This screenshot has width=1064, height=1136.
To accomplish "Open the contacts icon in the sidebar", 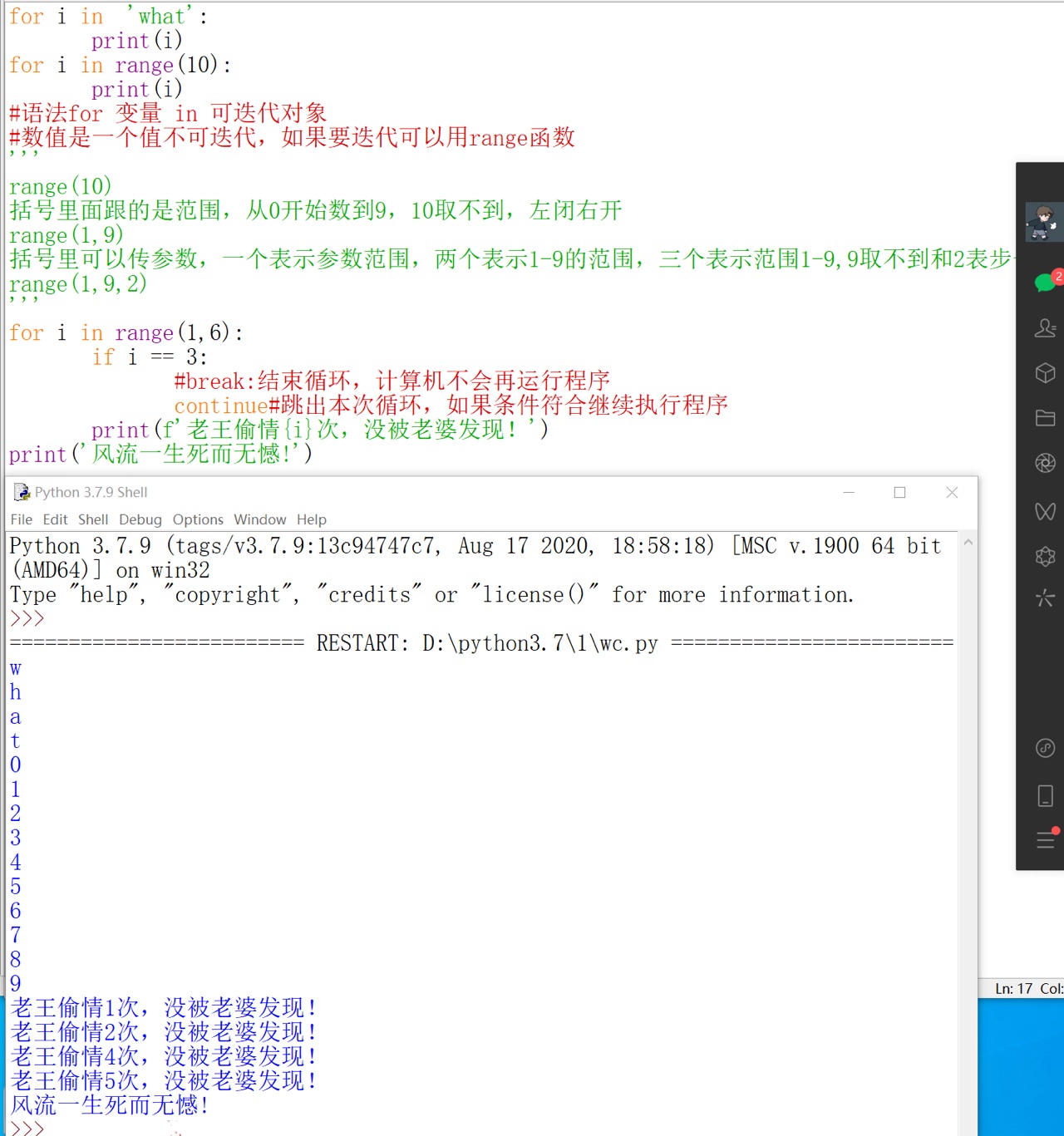I will point(1045,328).
